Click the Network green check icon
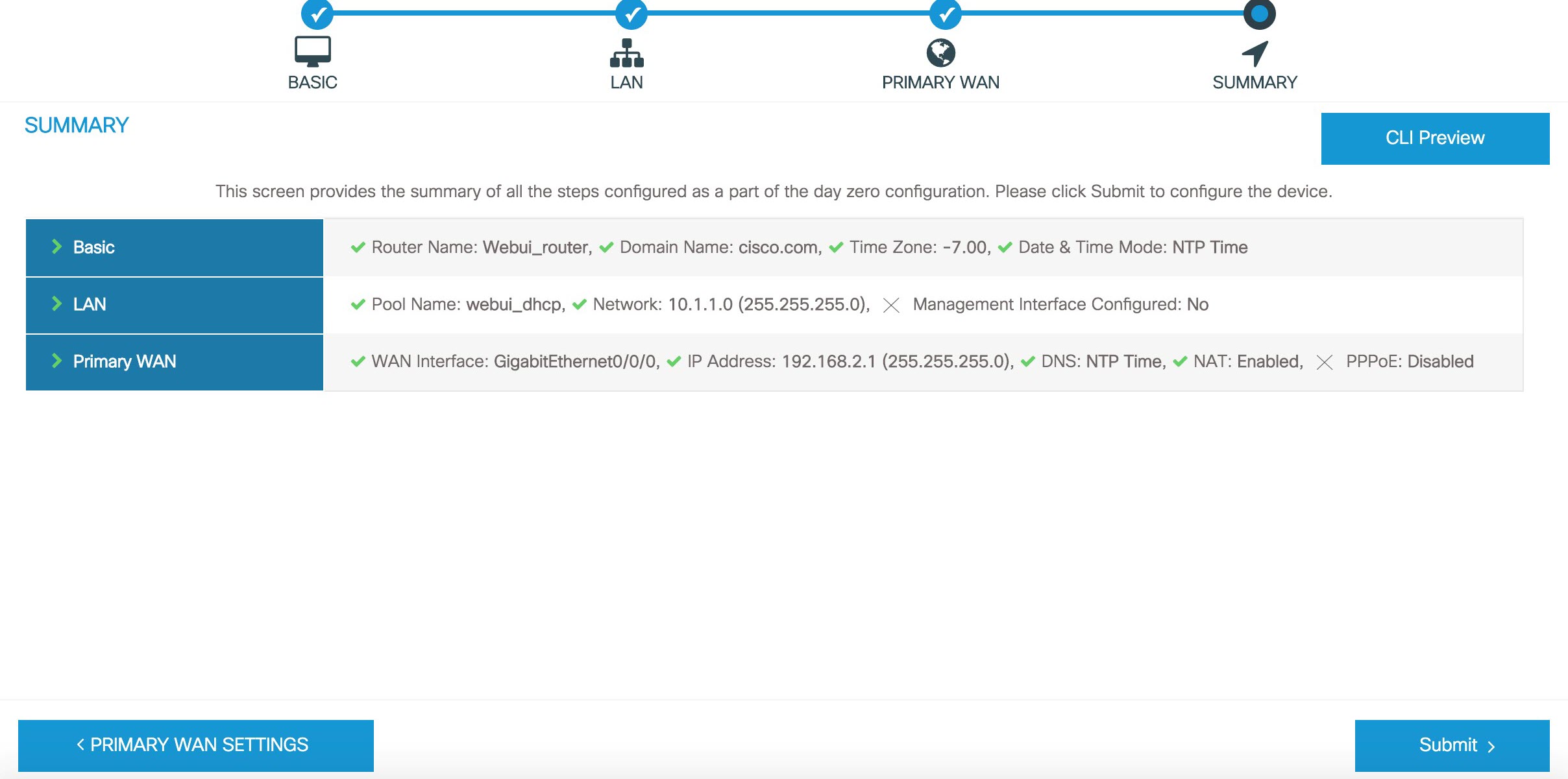 point(580,304)
